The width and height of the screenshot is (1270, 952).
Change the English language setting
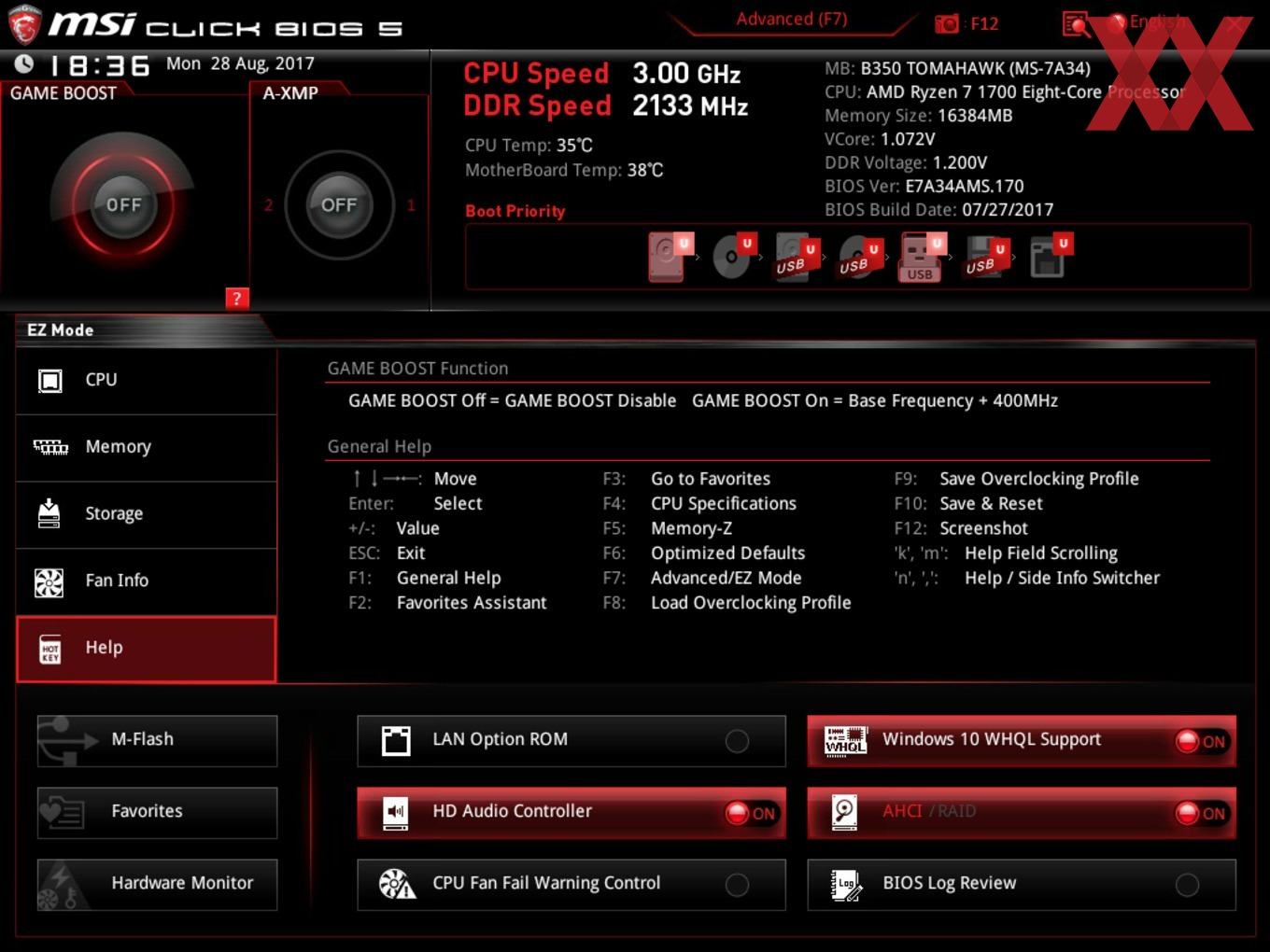tap(1149, 21)
